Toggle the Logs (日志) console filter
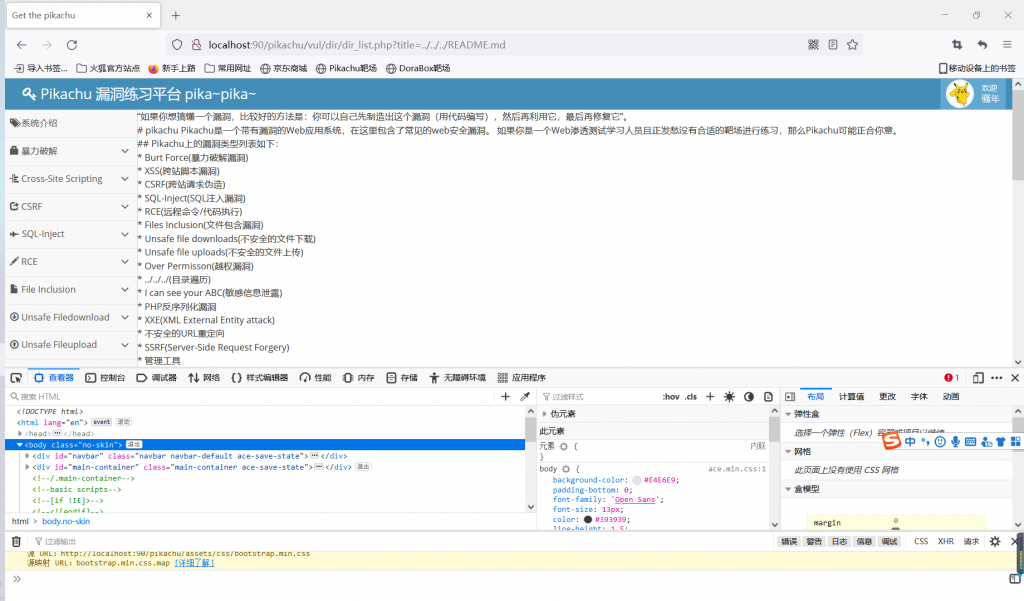The image size is (1024, 601). tap(839, 542)
